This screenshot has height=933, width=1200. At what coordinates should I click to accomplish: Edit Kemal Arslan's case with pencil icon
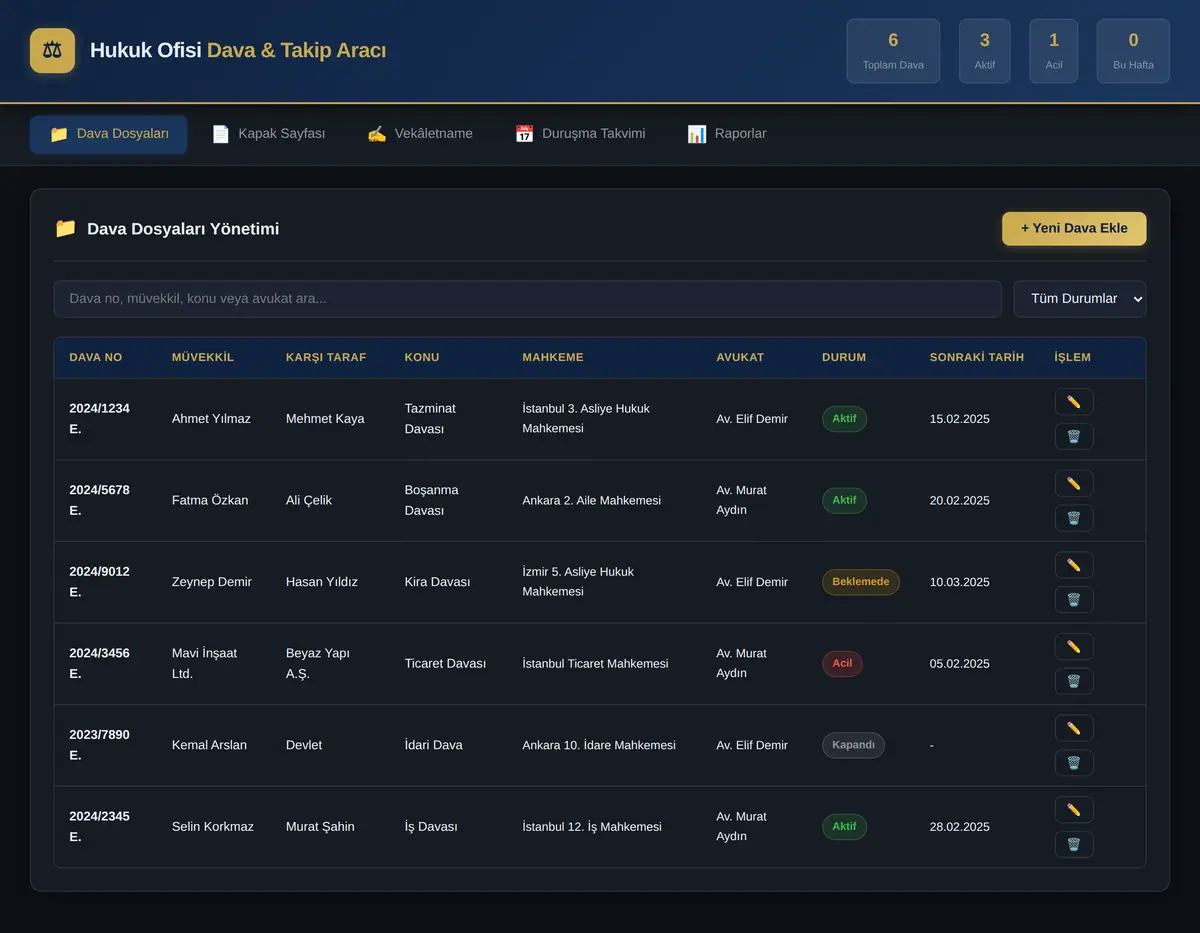pos(1074,728)
